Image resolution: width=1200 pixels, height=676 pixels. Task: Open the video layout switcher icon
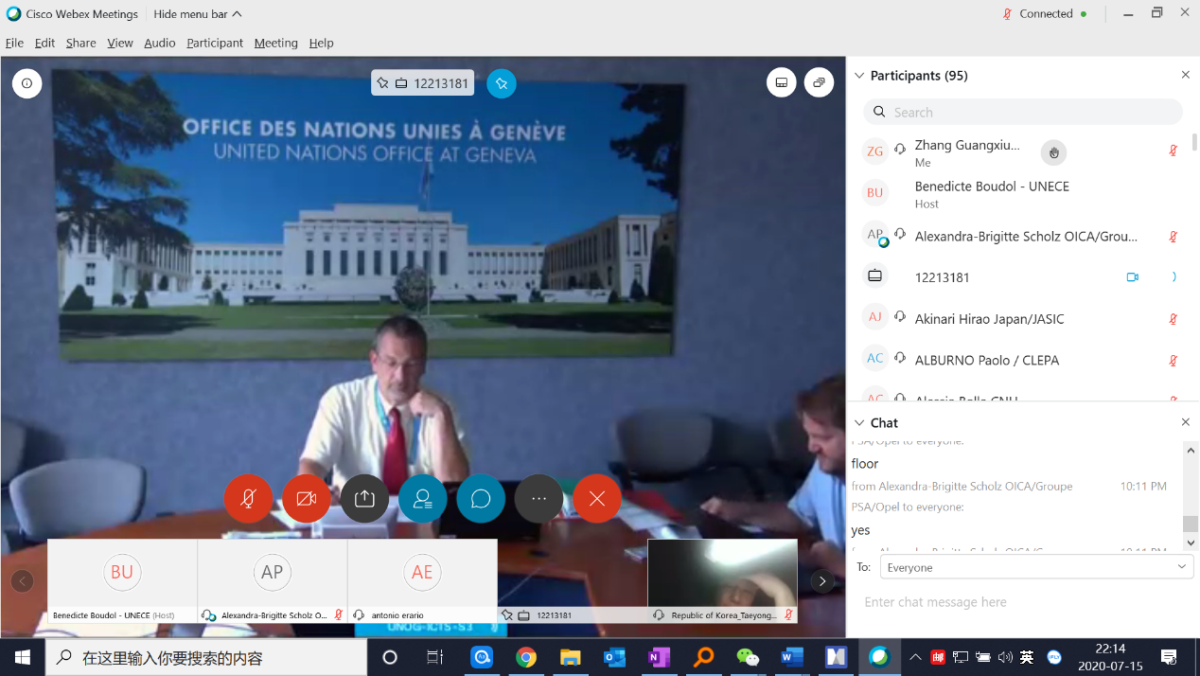click(781, 83)
